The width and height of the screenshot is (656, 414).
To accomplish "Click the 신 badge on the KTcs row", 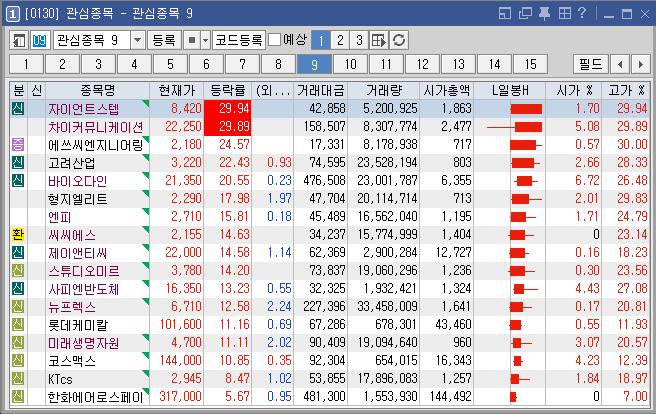I will tap(18, 379).
